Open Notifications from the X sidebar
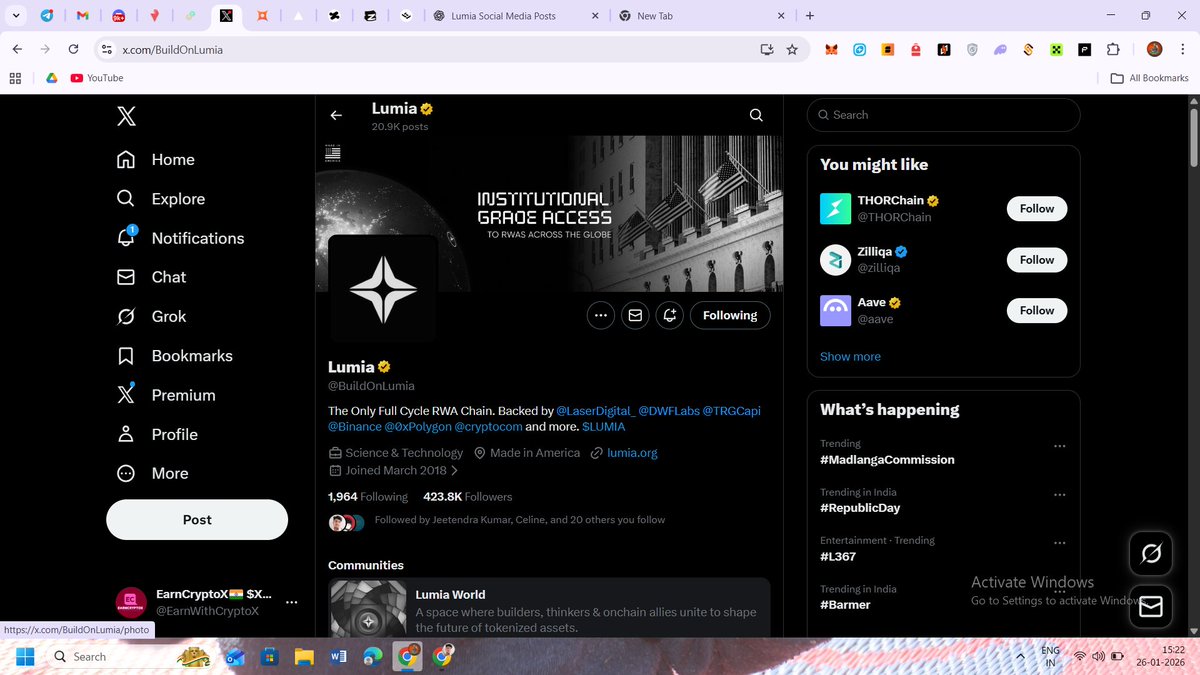Viewport: 1200px width, 675px height. tap(197, 238)
